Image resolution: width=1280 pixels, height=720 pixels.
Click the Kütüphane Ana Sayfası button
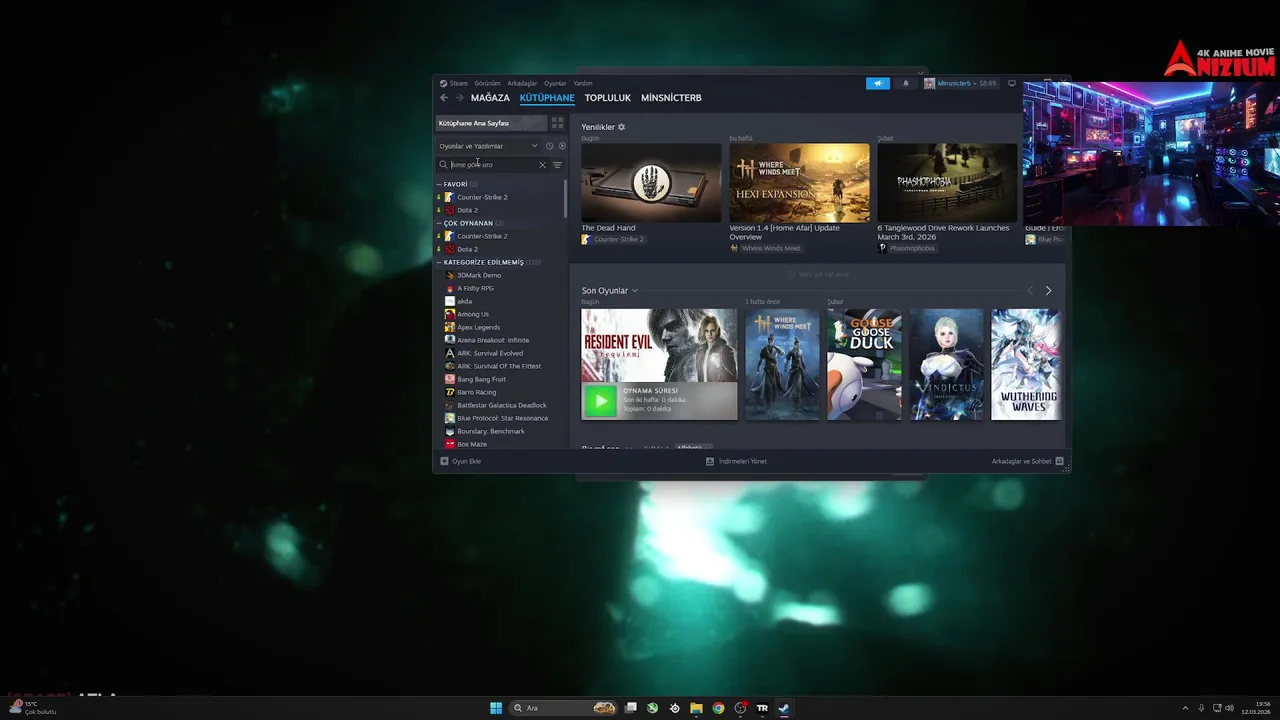pyautogui.click(x=491, y=123)
